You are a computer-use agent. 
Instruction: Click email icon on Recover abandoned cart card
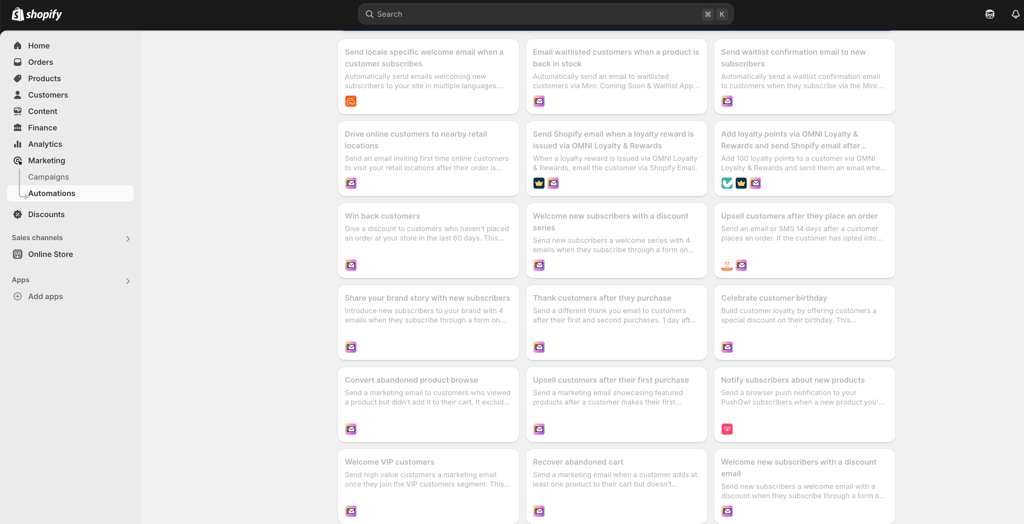coord(539,511)
